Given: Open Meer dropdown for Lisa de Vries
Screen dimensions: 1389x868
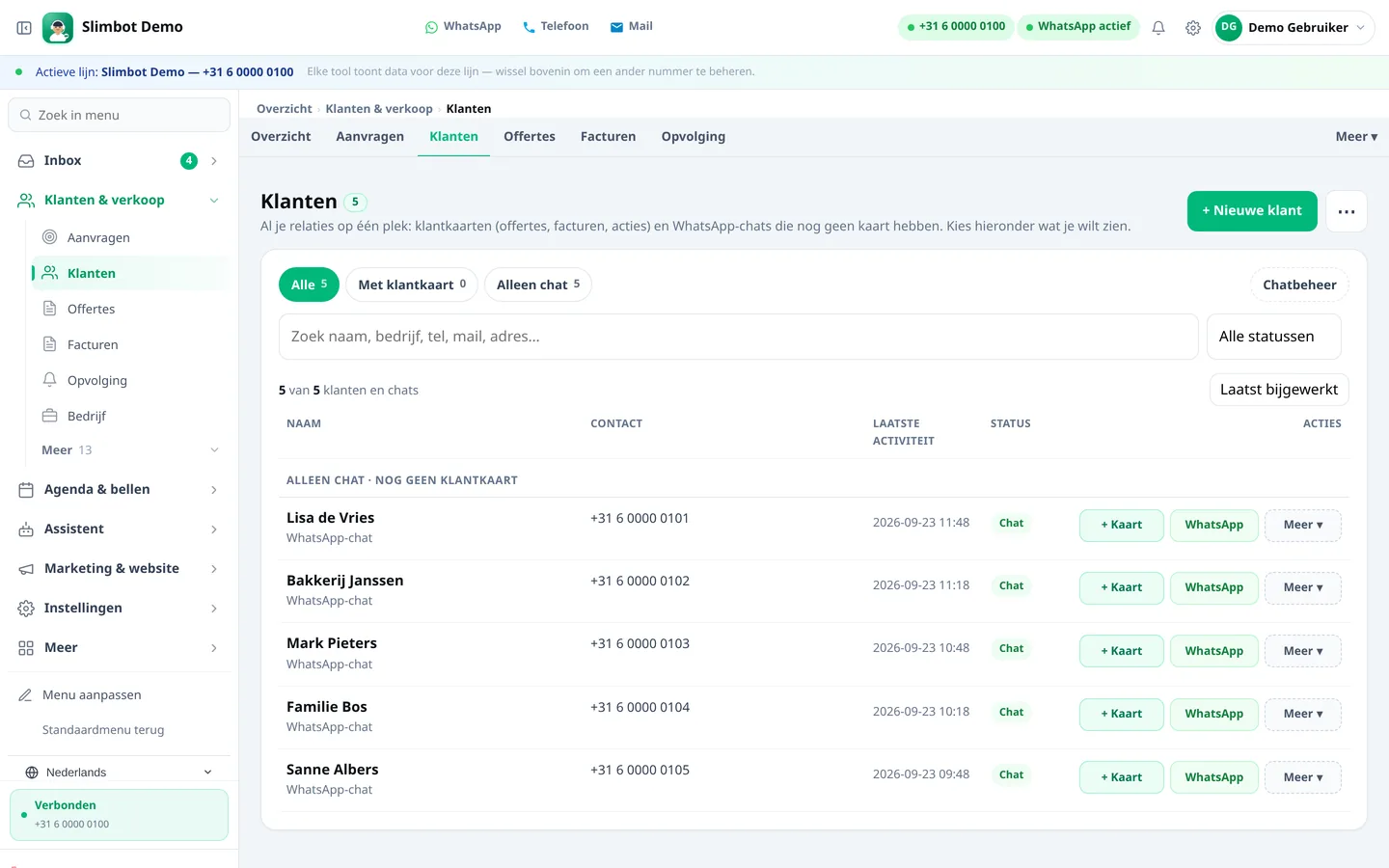Looking at the screenshot, I should [1303, 525].
